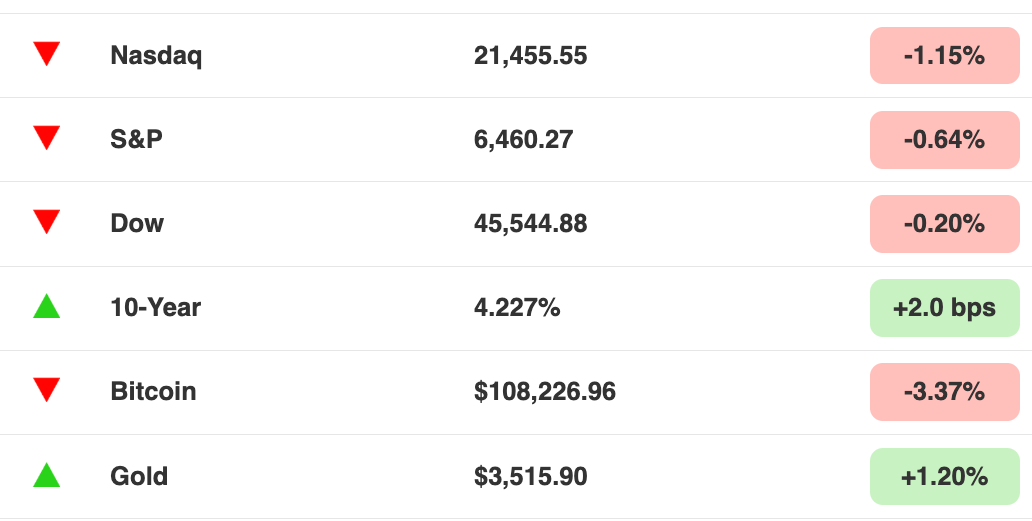Select the red down arrow for Dow
This screenshot has width=1032, height=521.
[x=47, y=222]
